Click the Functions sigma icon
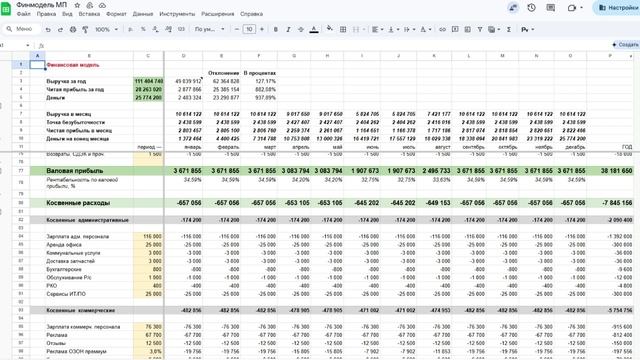The width and height of the screenshot is (640, 360). coord(509,29)
